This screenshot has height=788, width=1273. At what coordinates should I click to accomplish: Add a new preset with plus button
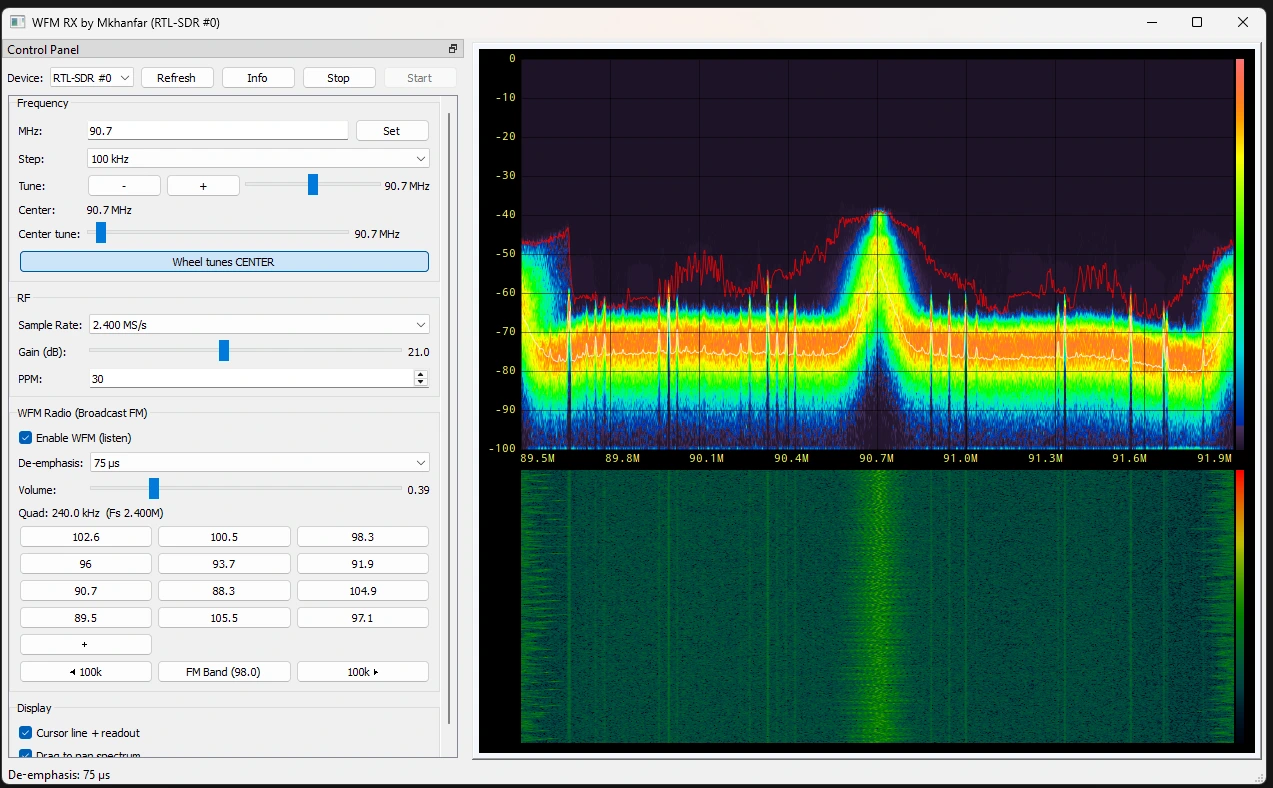coord(86,645)
